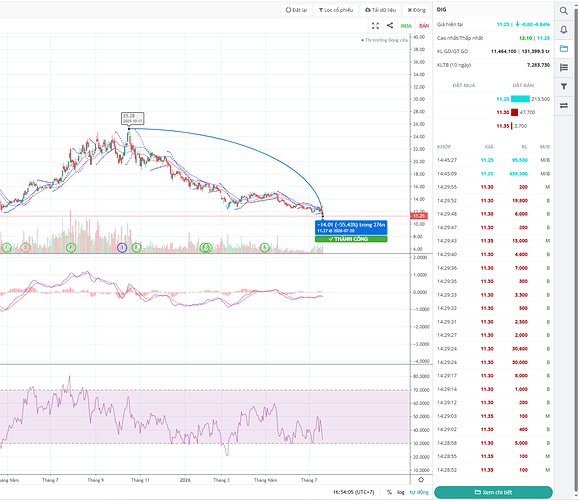Click the THÀNH CÔNG green badge

(x=351, y=239)
